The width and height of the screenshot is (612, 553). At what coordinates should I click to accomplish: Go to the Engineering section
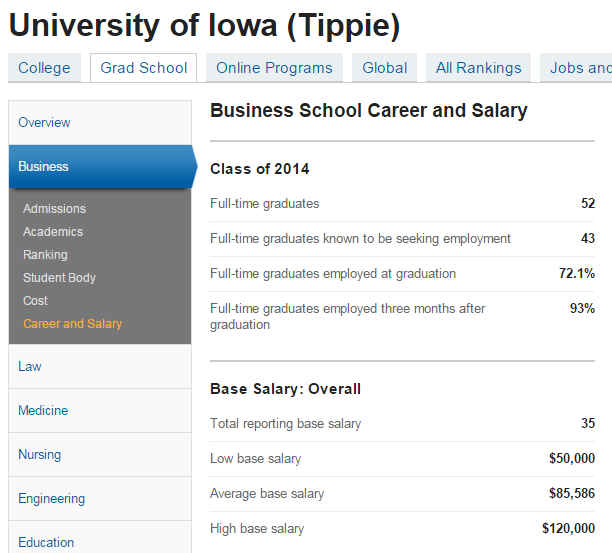click(52, 499)
